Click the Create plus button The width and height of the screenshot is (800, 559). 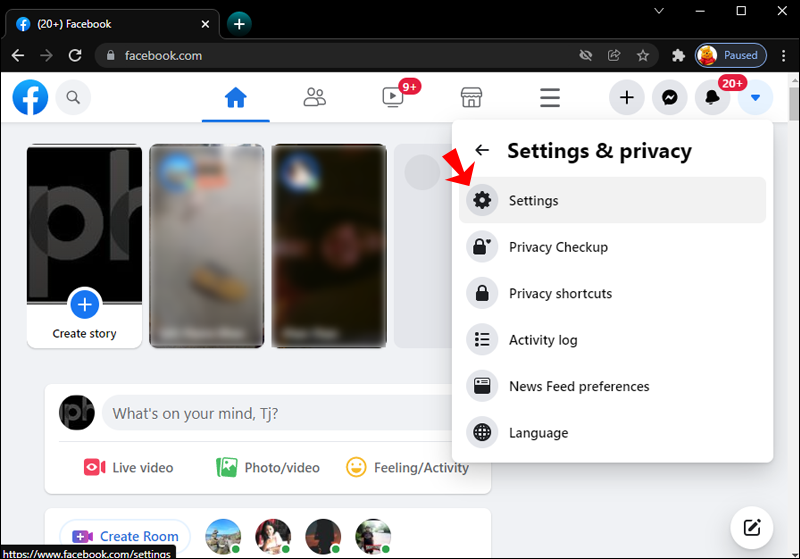627,97
